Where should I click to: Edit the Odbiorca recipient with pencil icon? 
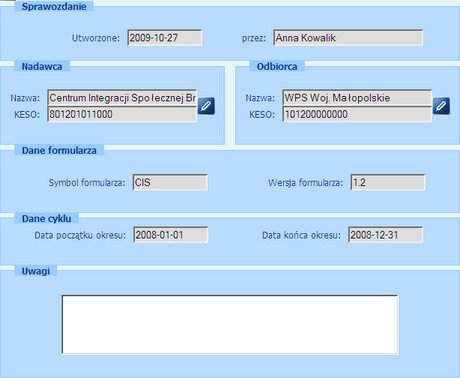[441, 106]
